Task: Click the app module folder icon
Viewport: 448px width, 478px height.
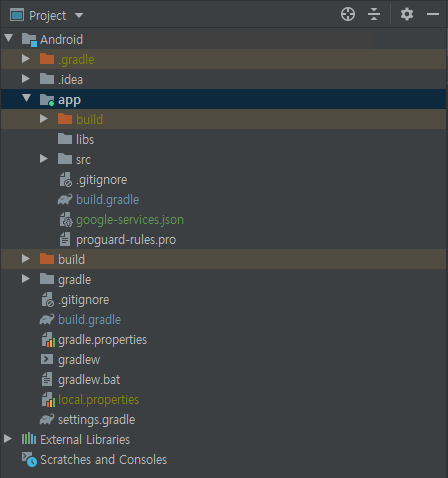Action: tap(47, 100)
